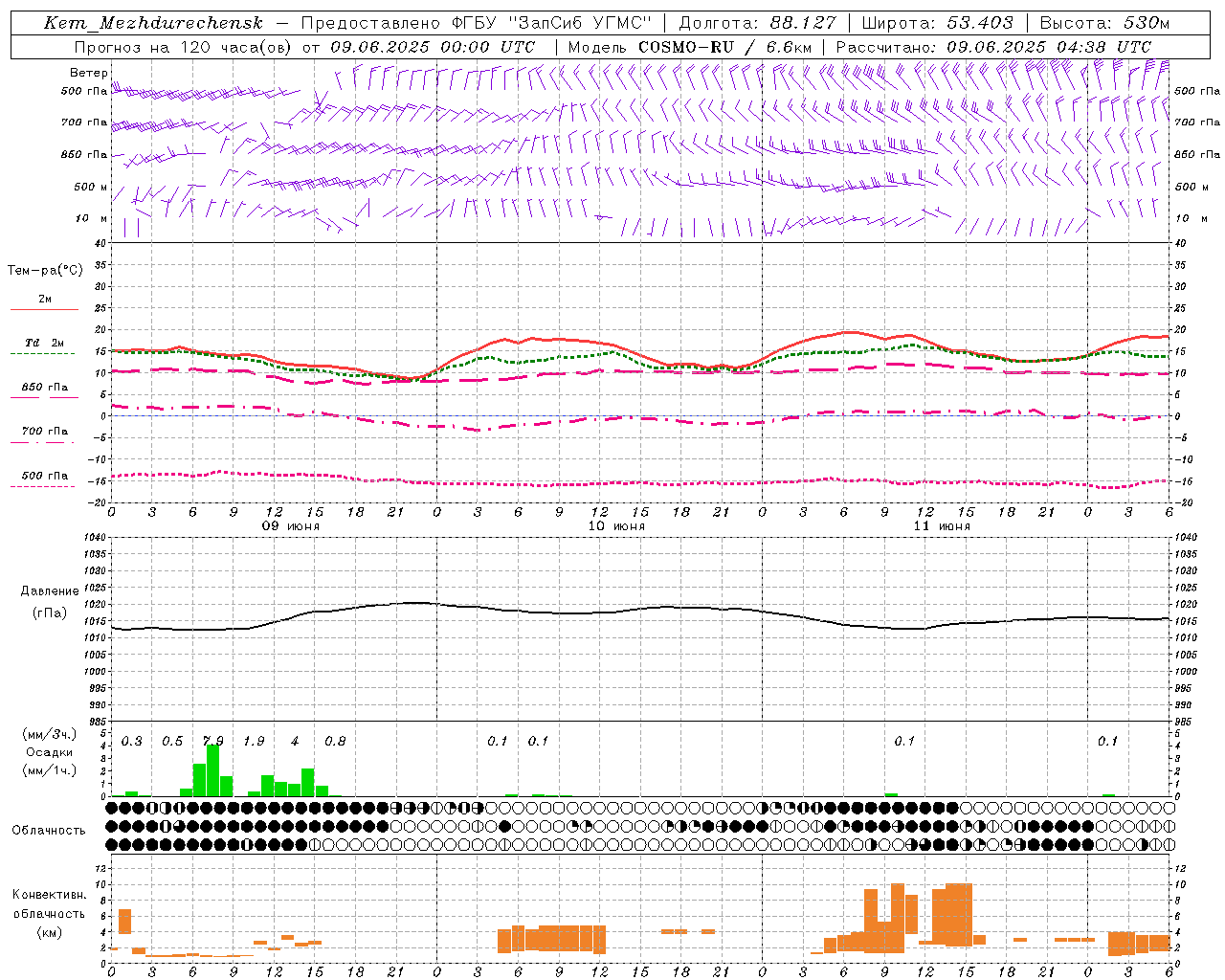The image size is (1225, 980).
Task: Click the Осадки precipitation label
Action: click(x=49, y=752)
